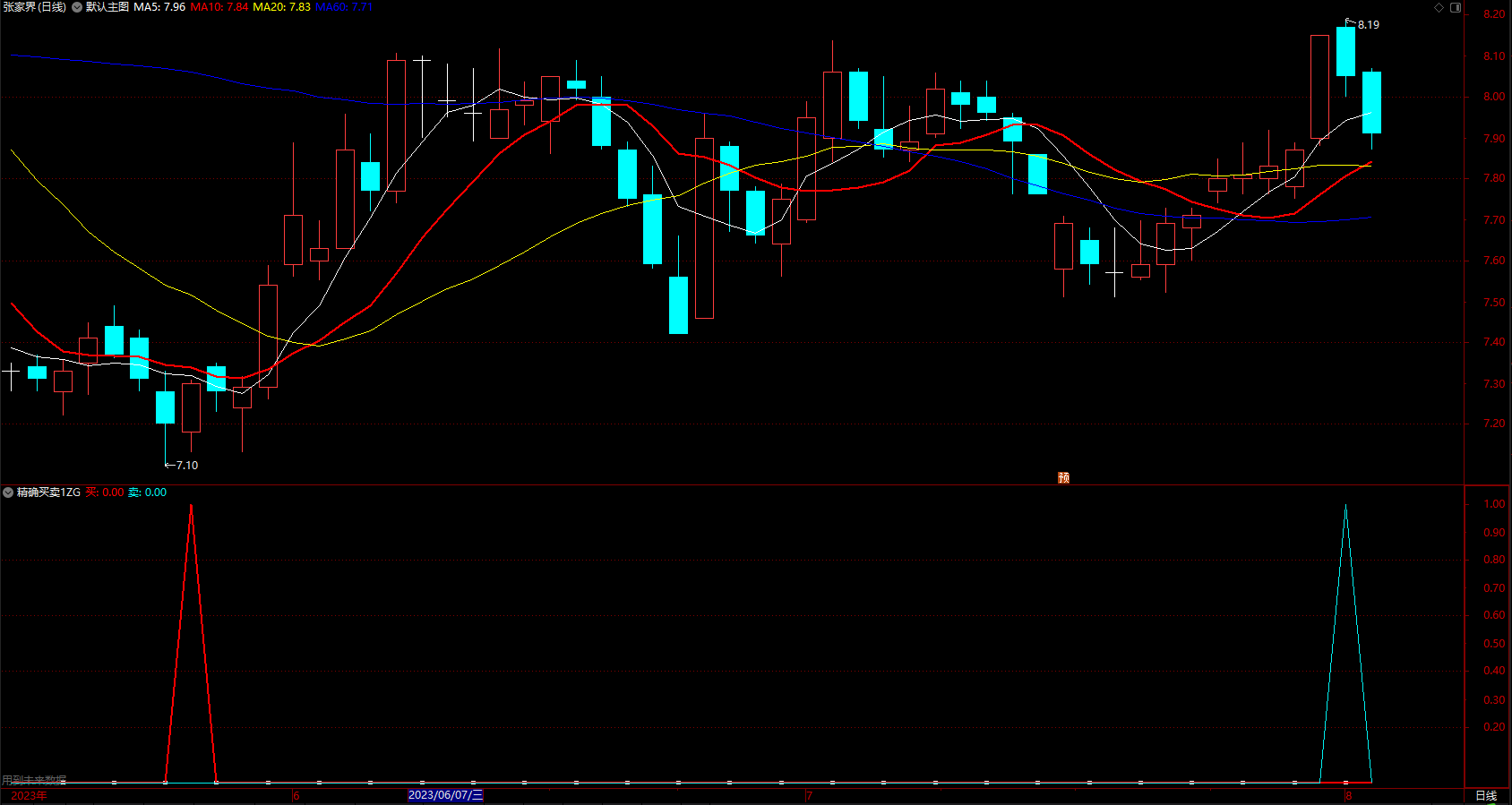Click the 8.20 price axis label

coord(1494,14)
